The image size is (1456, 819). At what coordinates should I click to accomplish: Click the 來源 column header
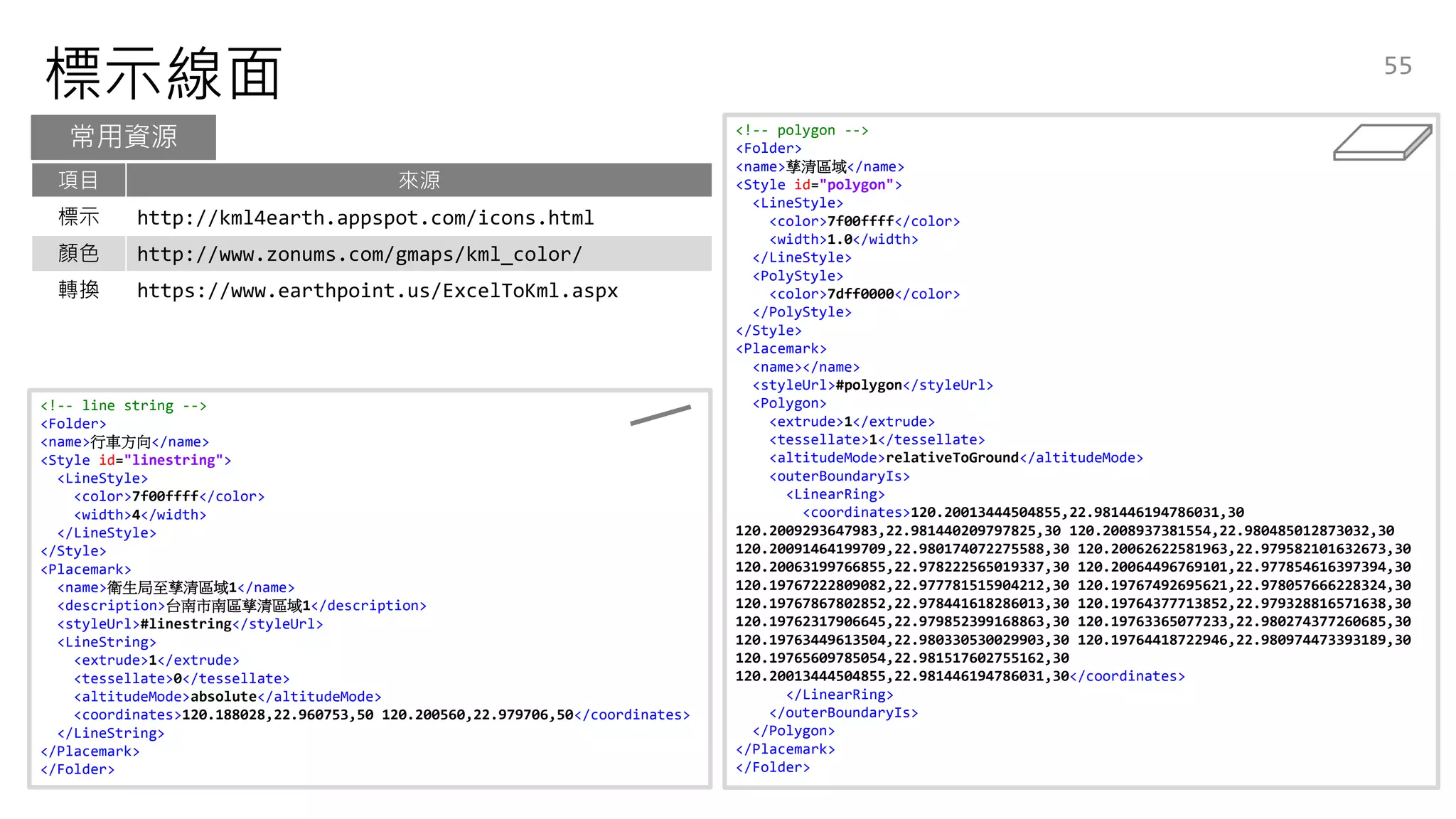click(419, 180)
